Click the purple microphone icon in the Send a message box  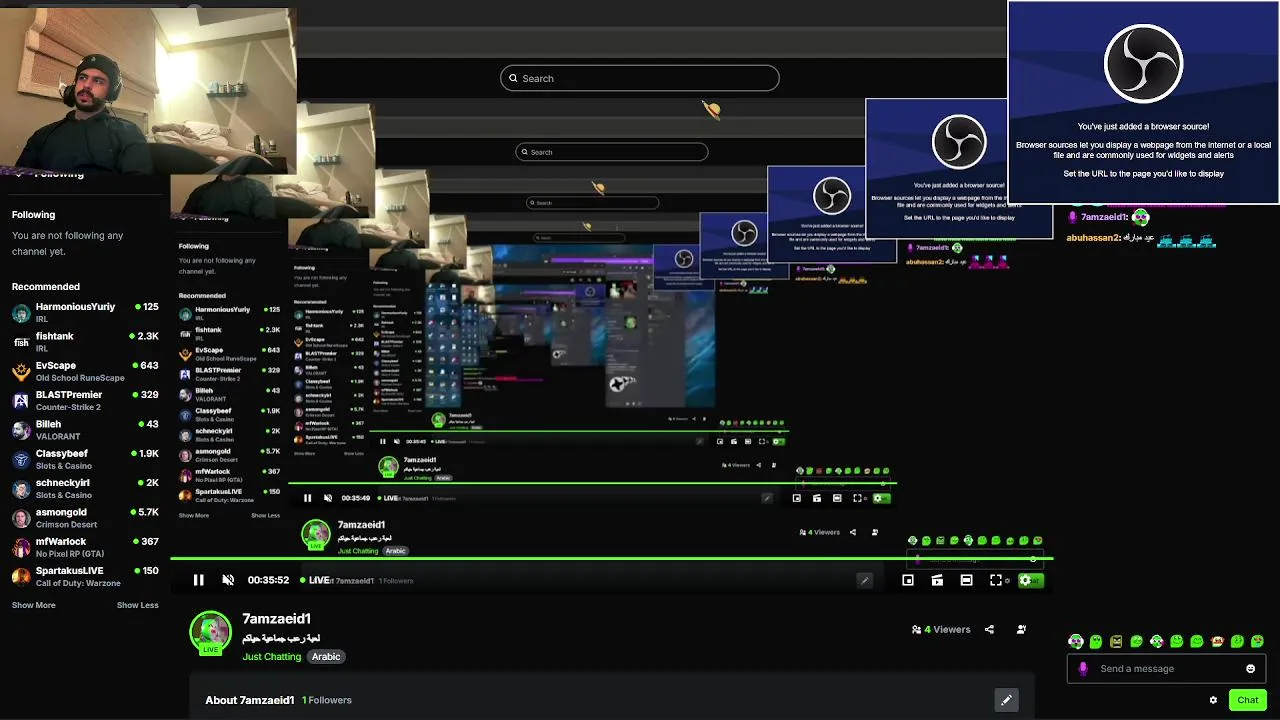tap(1083, 669)
